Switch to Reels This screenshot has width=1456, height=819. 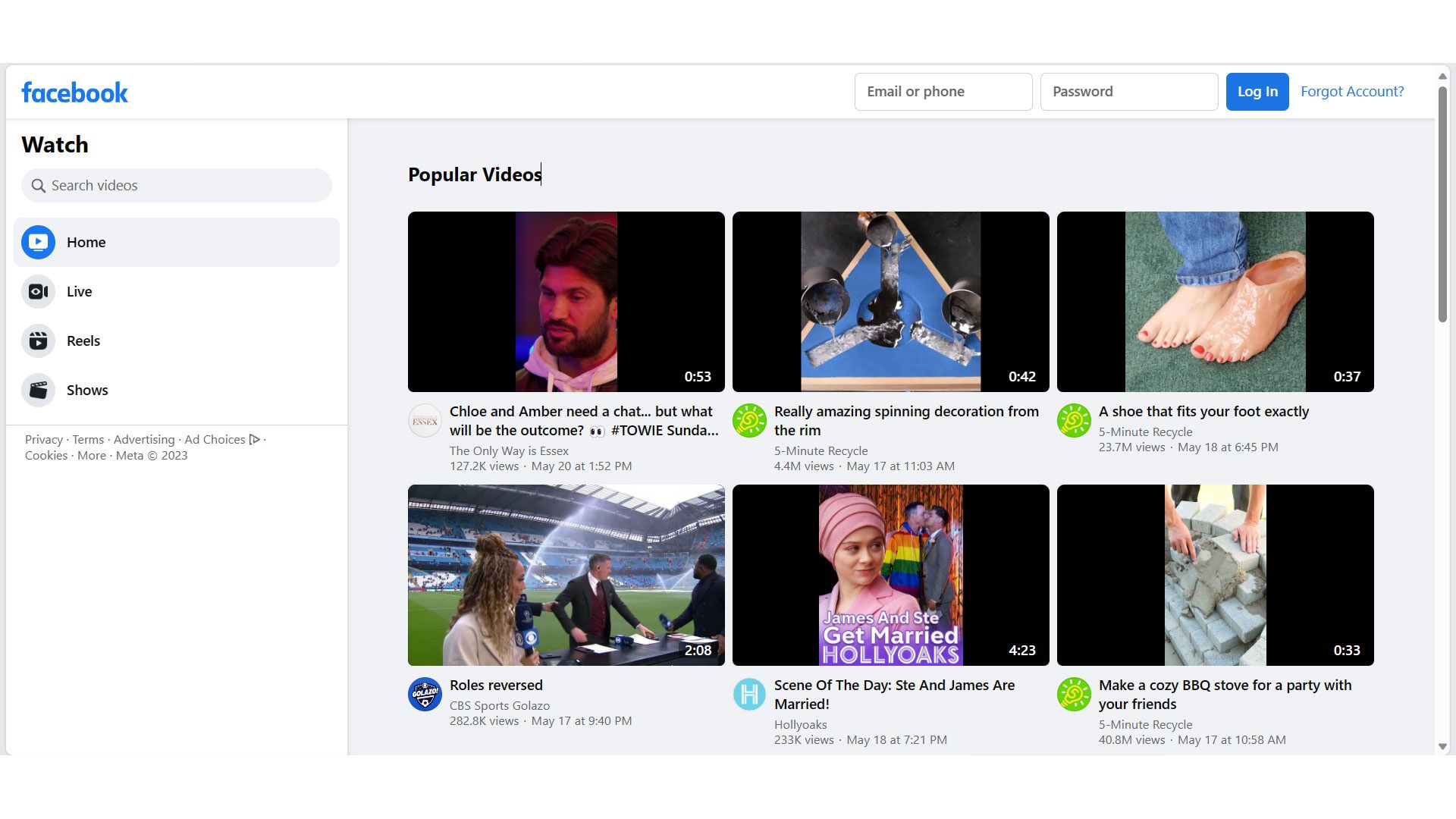pyautogui.click(x=83, y=340)
